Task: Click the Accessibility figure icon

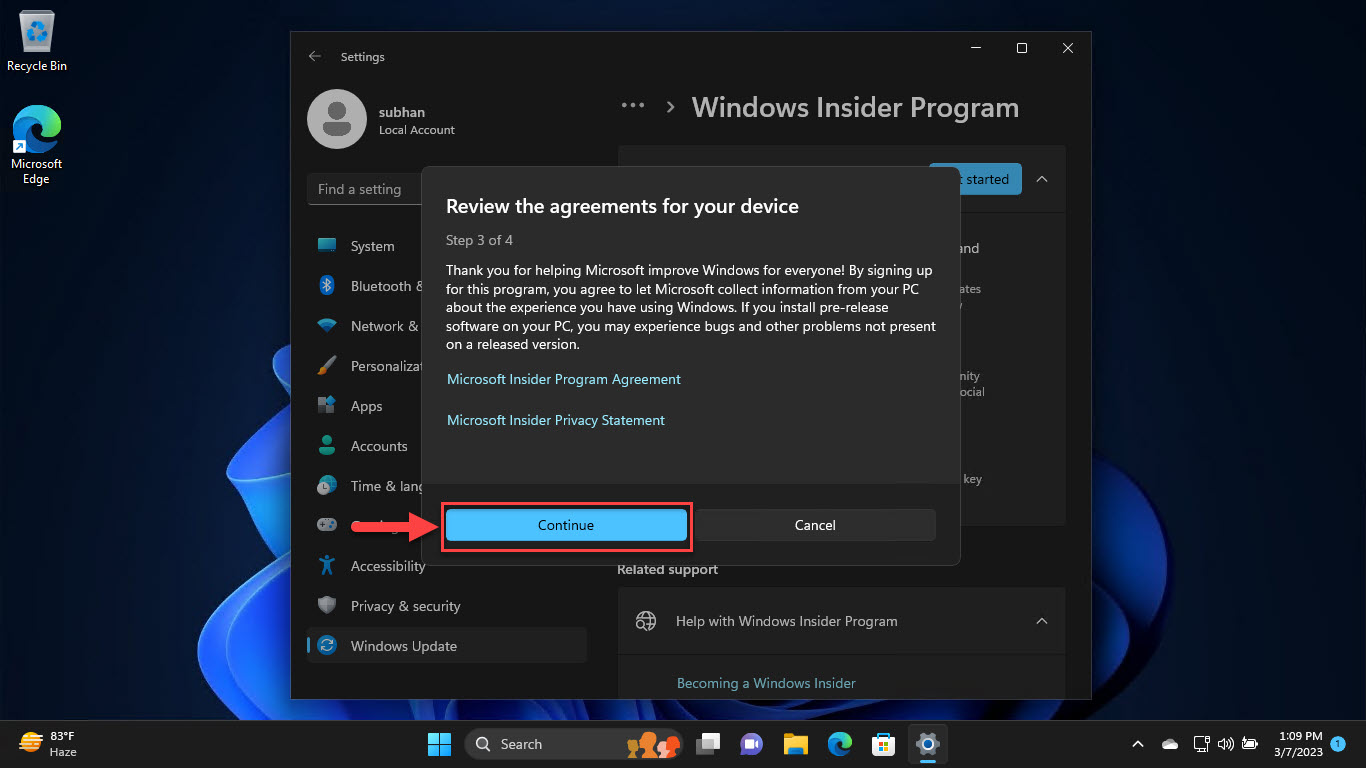Action: tap(327, 566)
